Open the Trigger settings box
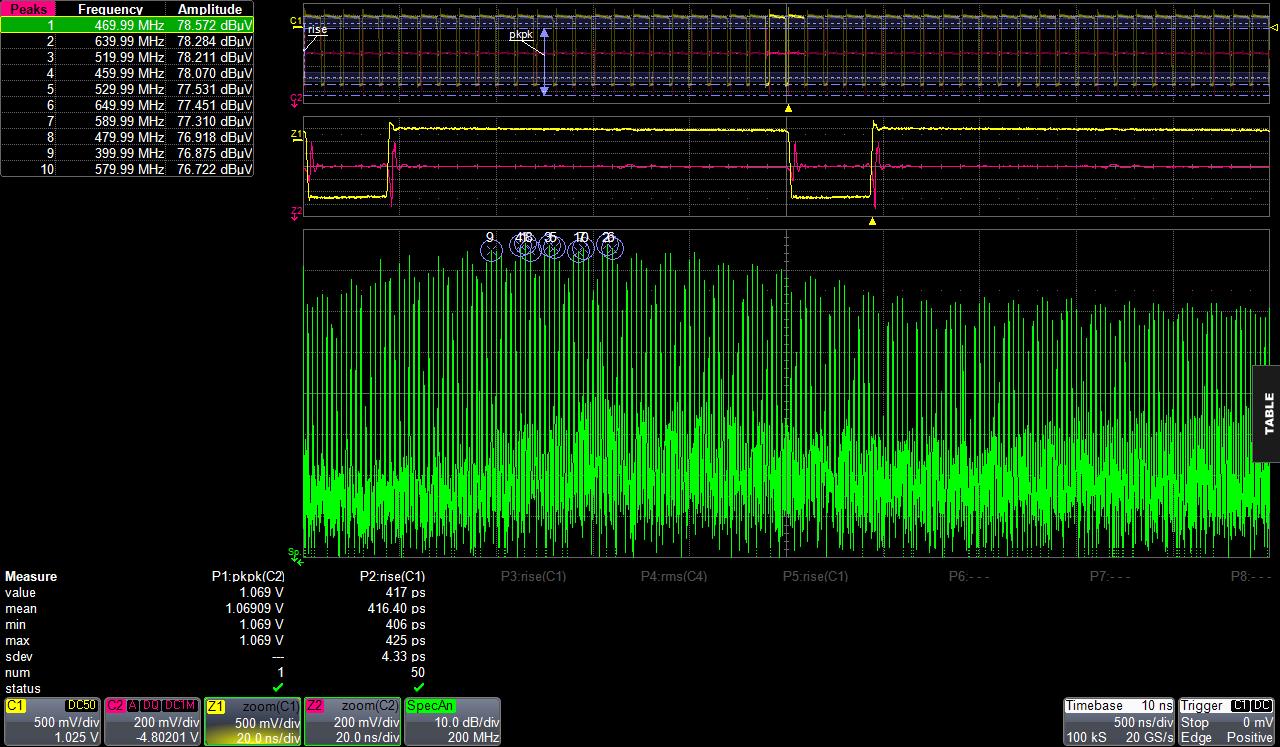 pos(1226,721)
